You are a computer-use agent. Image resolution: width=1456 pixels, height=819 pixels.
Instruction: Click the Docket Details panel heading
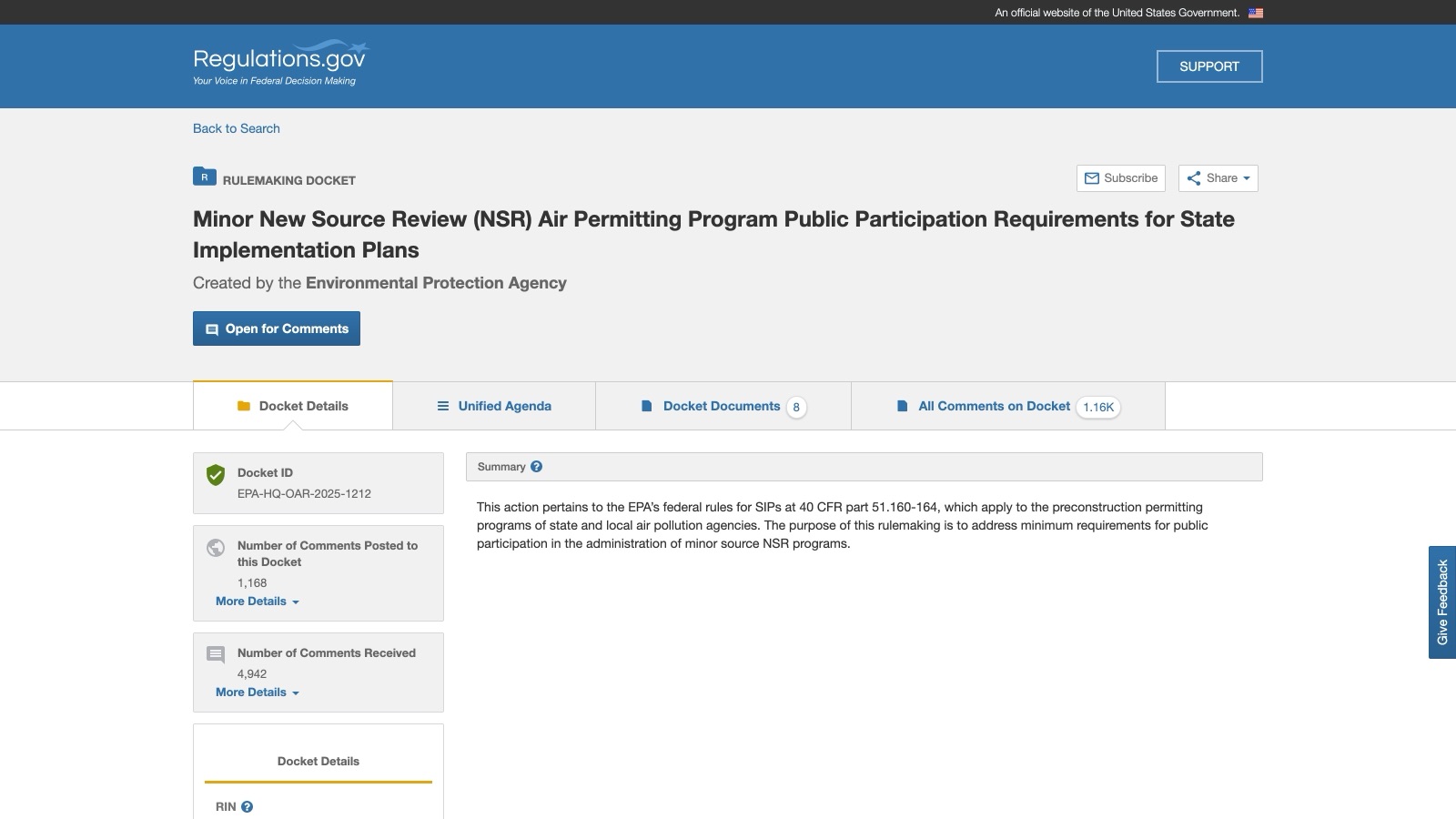point(318,762)
